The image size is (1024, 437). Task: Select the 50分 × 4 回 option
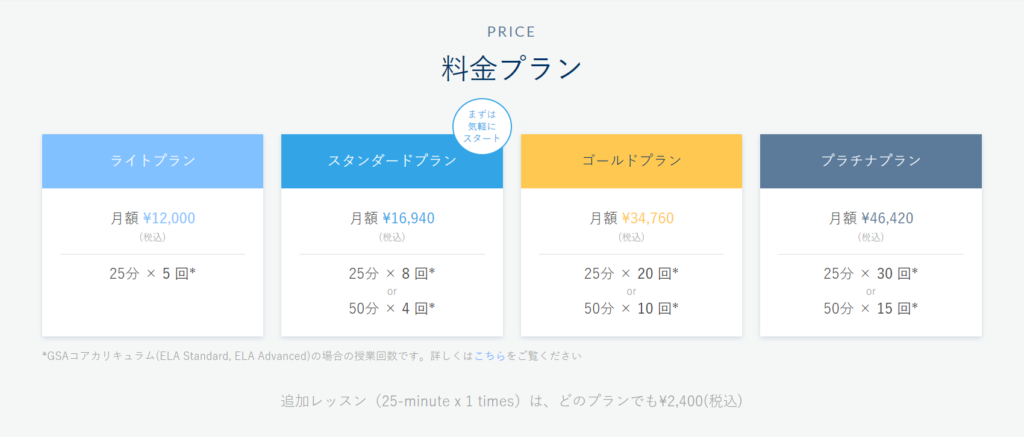[392, 308]
